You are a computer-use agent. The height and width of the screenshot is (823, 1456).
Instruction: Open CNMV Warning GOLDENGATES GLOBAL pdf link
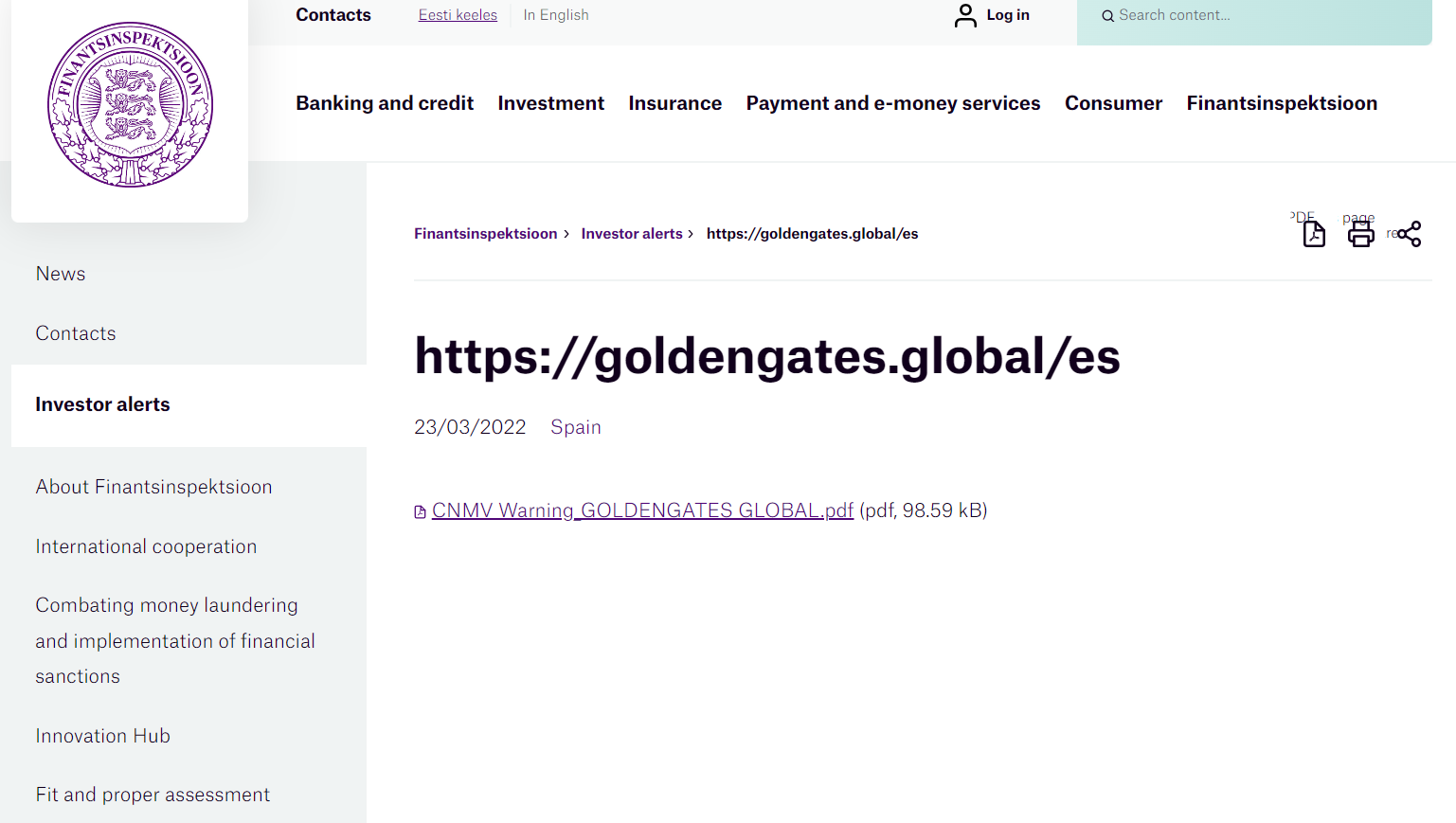(x=642, y=510)
